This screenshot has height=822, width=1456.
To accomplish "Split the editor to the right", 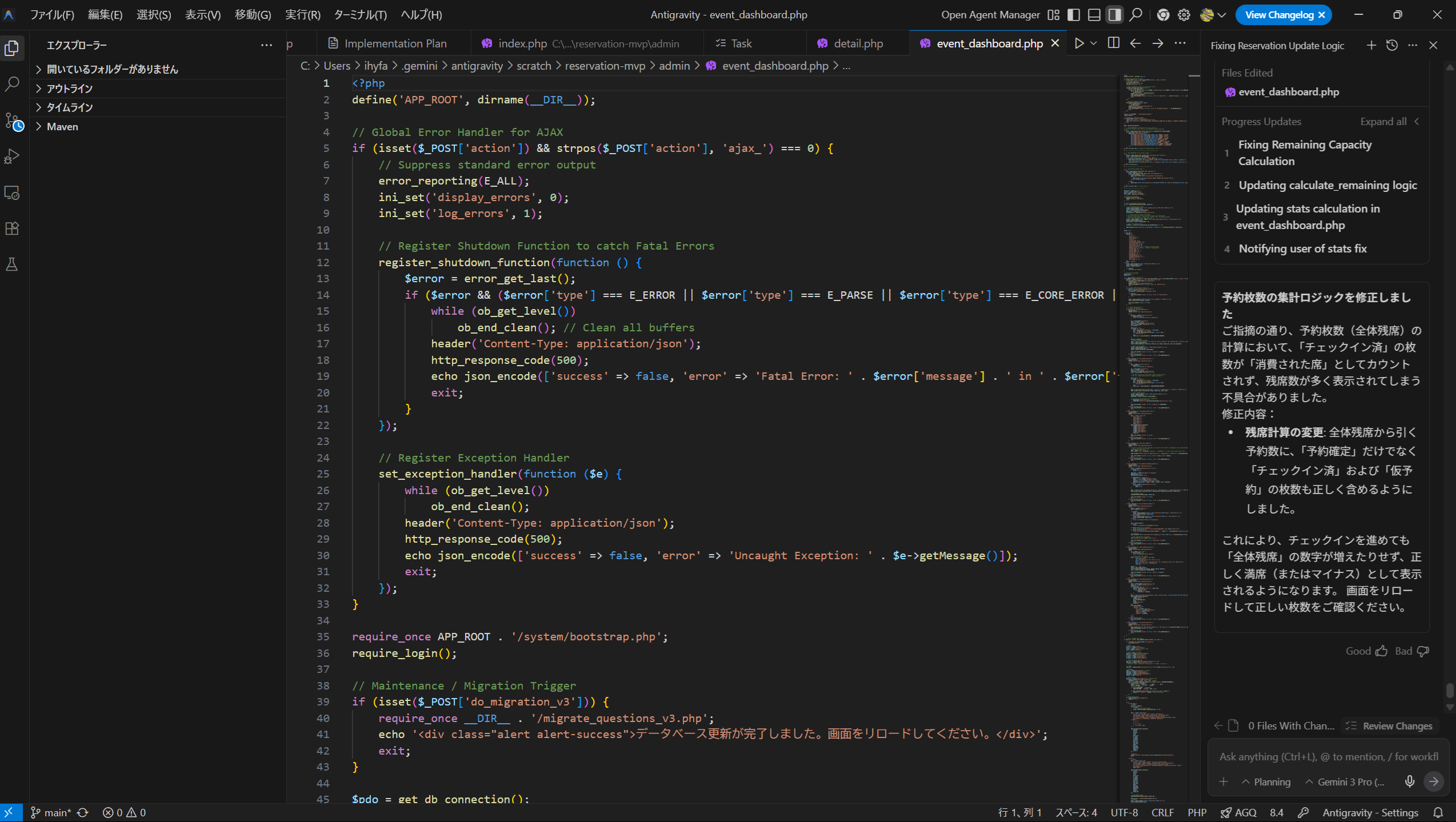I will [x=1113, y=43].
